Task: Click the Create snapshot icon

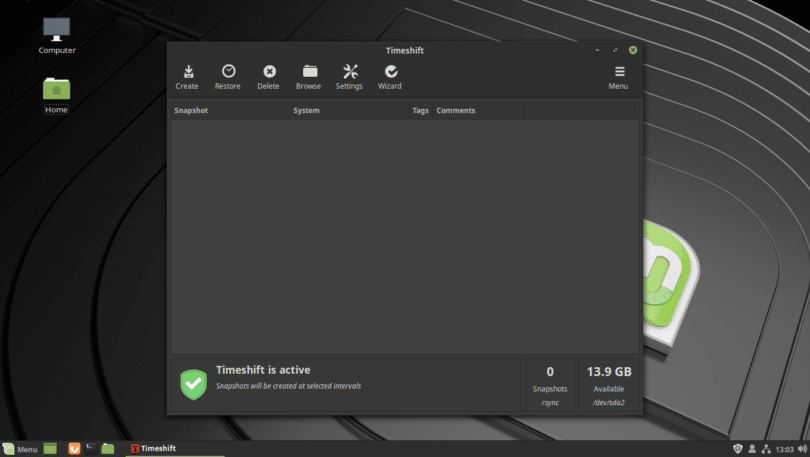Action: point(187,76)
